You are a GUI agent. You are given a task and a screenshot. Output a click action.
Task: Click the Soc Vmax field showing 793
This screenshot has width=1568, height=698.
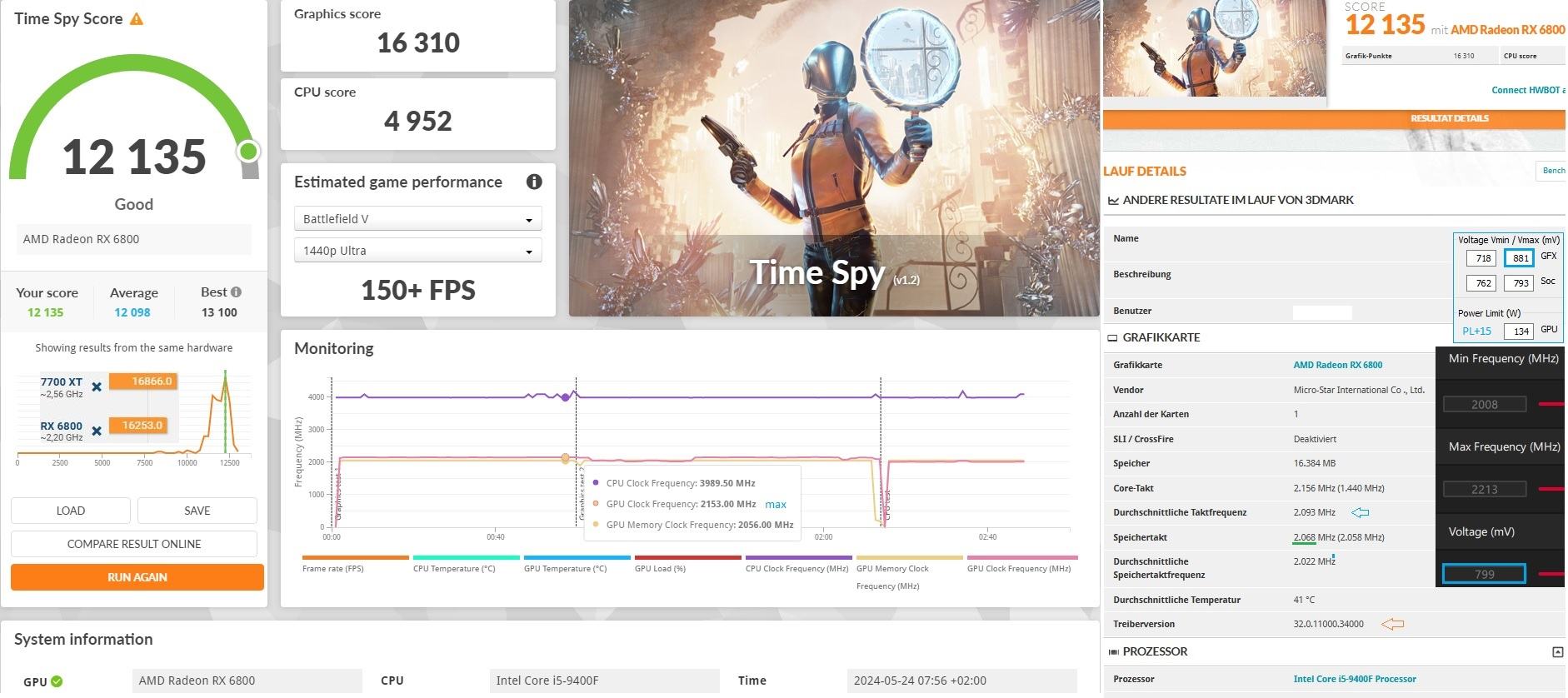coord(1520,283)
